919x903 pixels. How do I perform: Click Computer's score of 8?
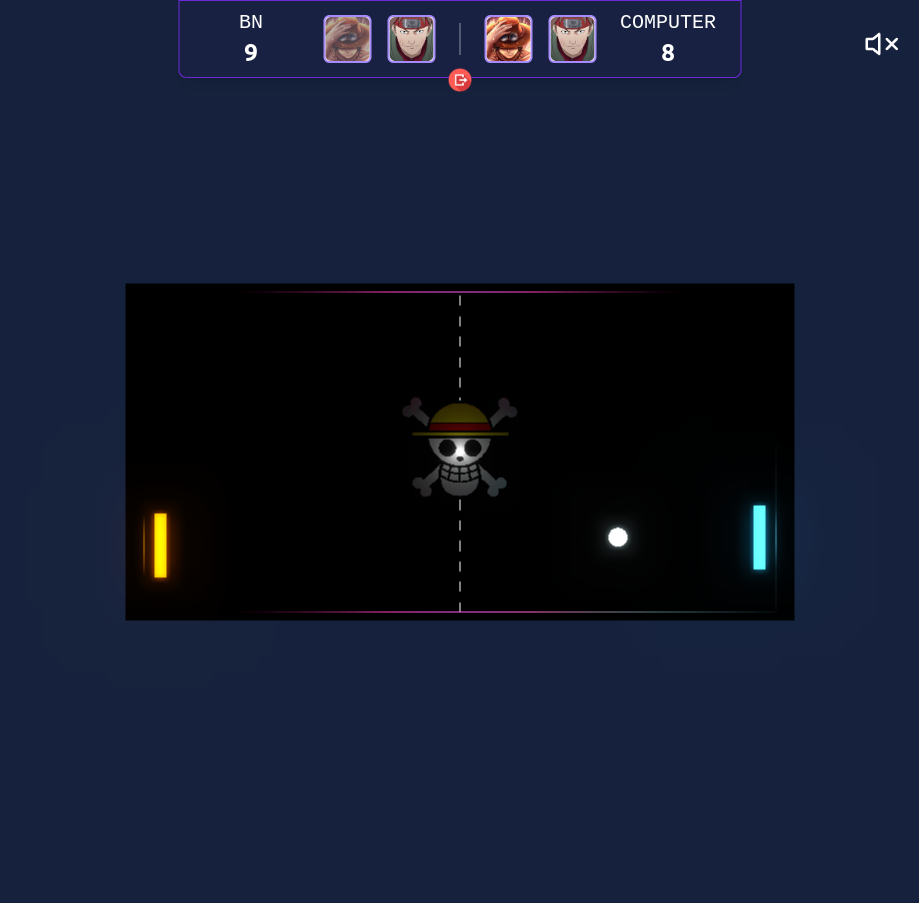click(x=668, y=53)
